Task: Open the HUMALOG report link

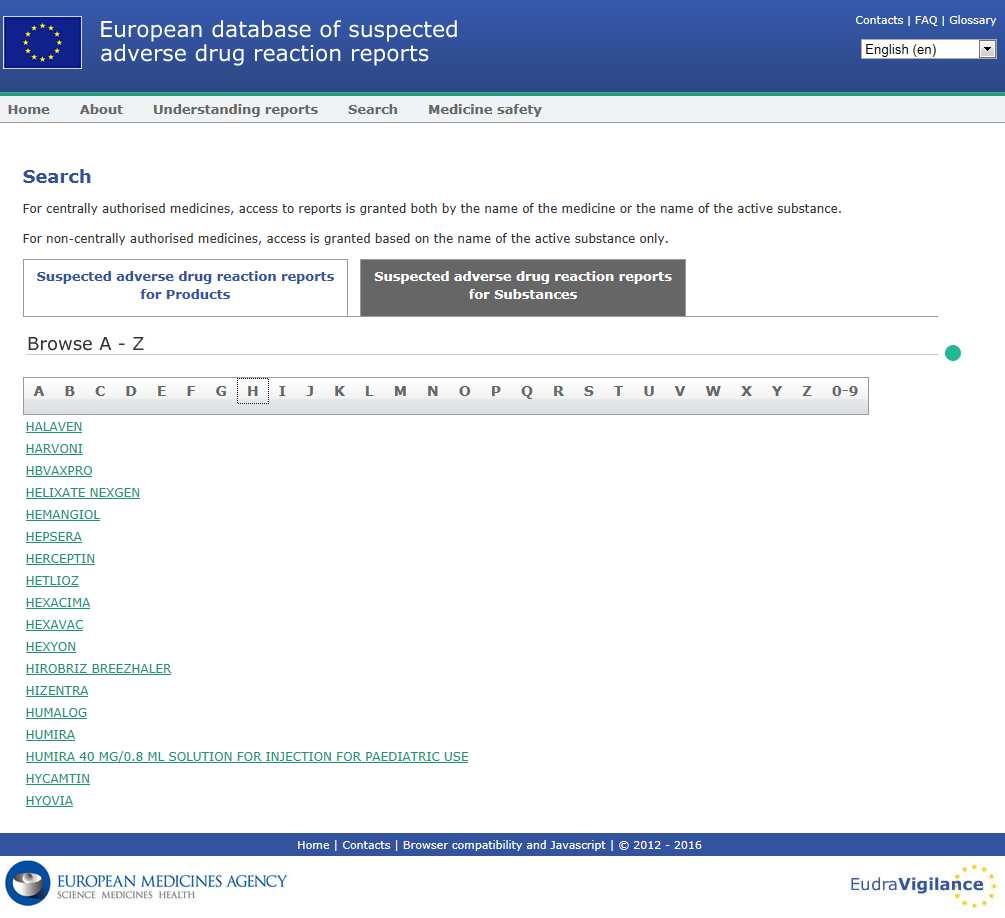Action: click(56, 713)
